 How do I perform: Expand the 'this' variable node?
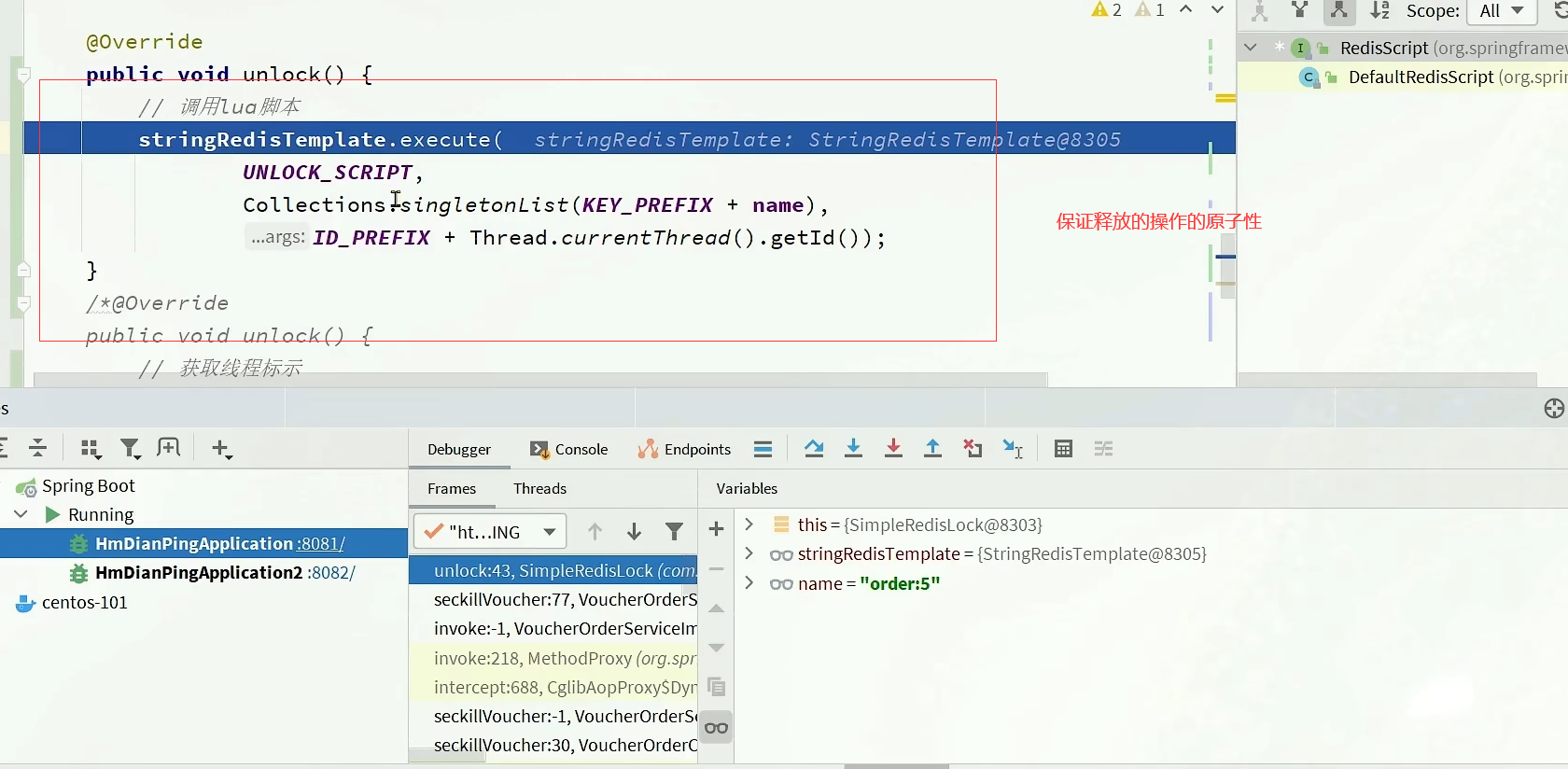pyautogui.click(x=749, y=524)
